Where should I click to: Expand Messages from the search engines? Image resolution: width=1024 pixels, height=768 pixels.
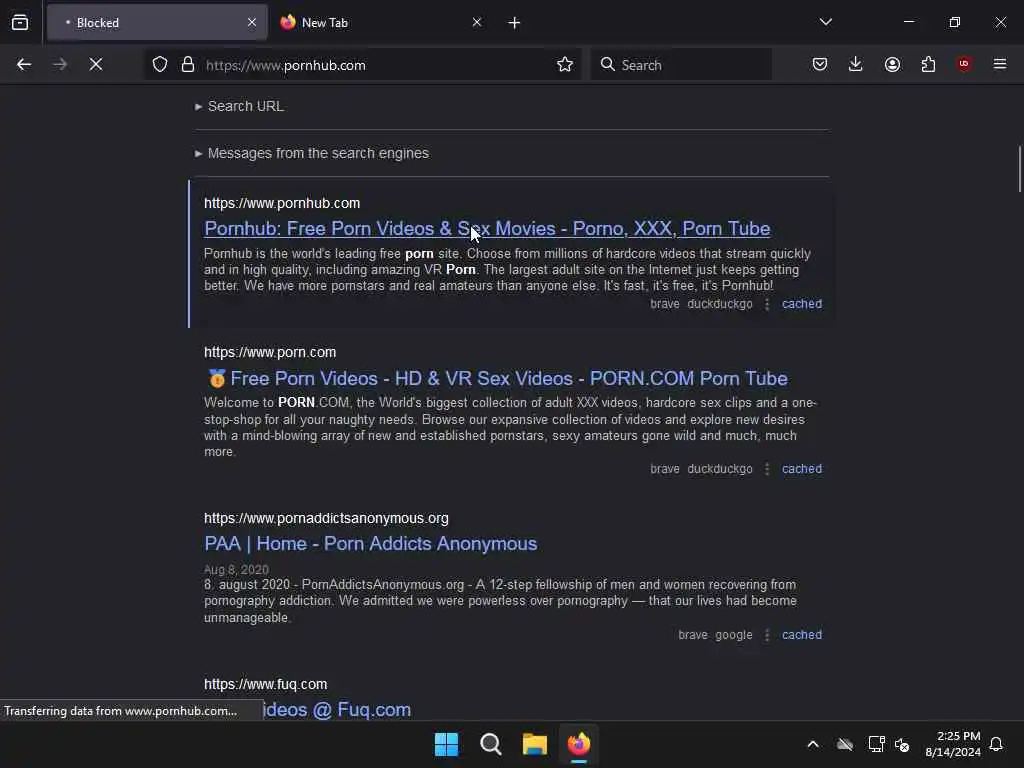(312, 153)
